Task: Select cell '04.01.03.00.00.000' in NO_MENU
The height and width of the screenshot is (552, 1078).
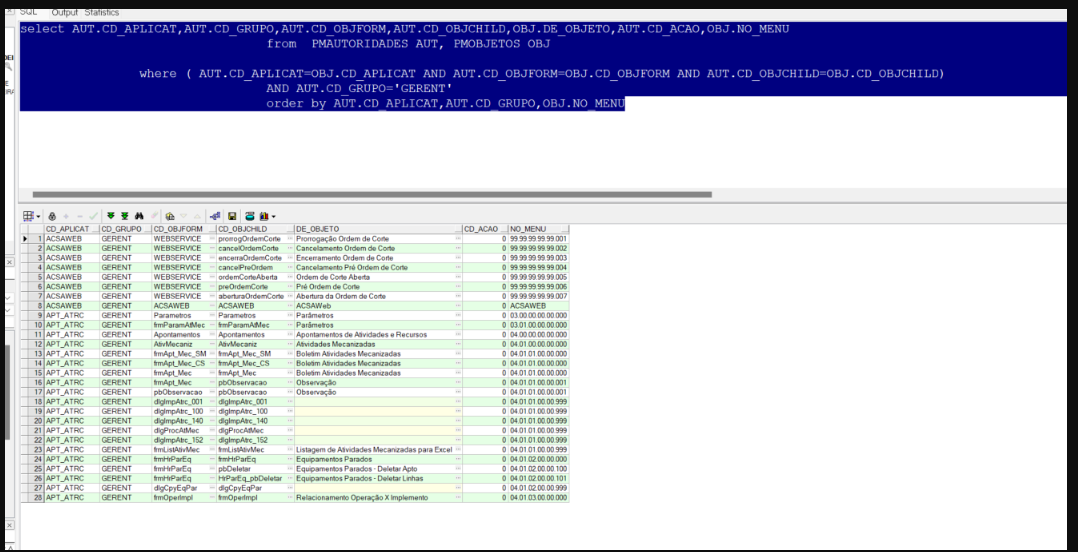Action: (538, 498)
